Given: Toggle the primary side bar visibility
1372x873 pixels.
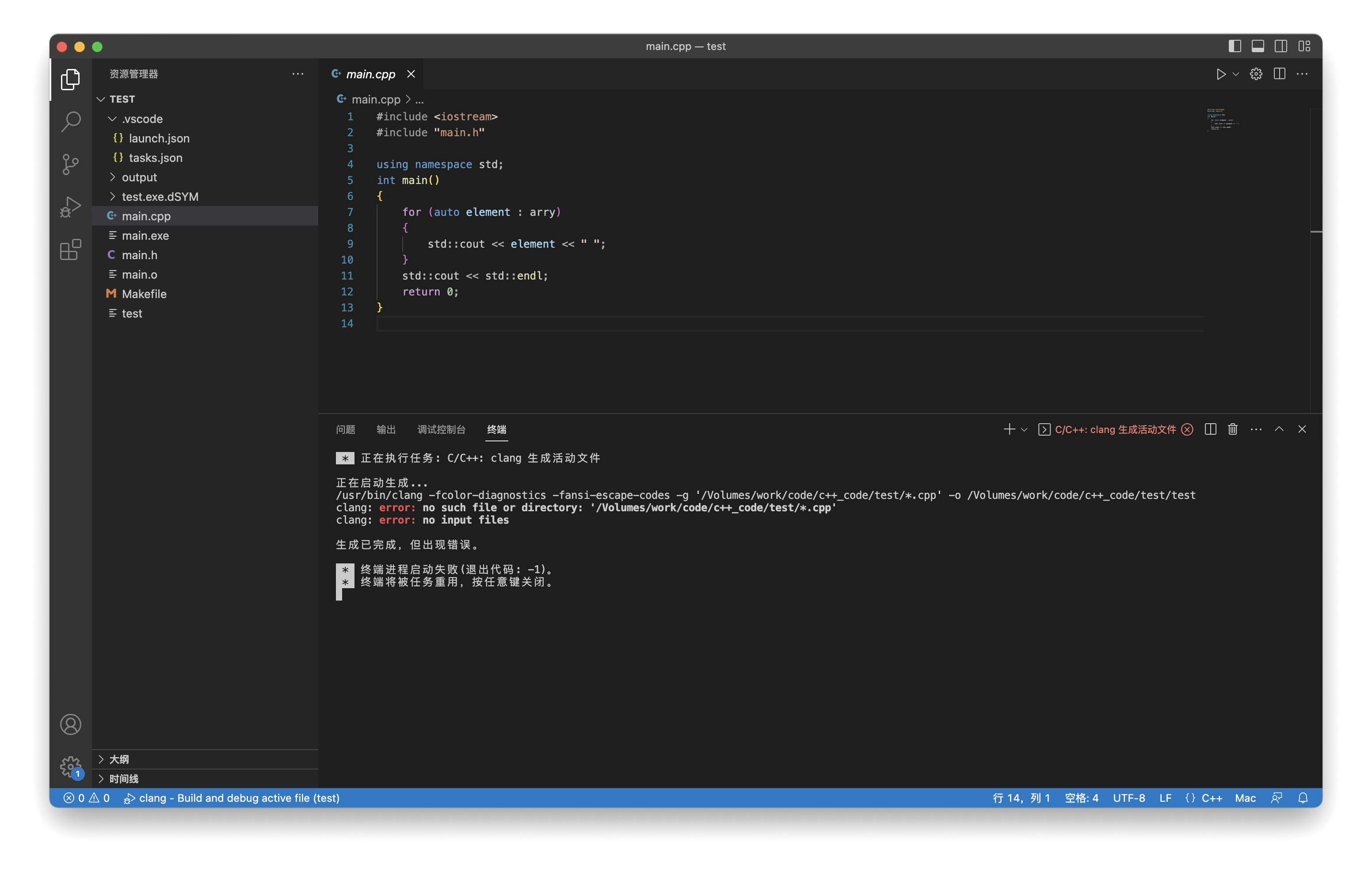Looking at the screenshot, I should (x=1234, y=46).
